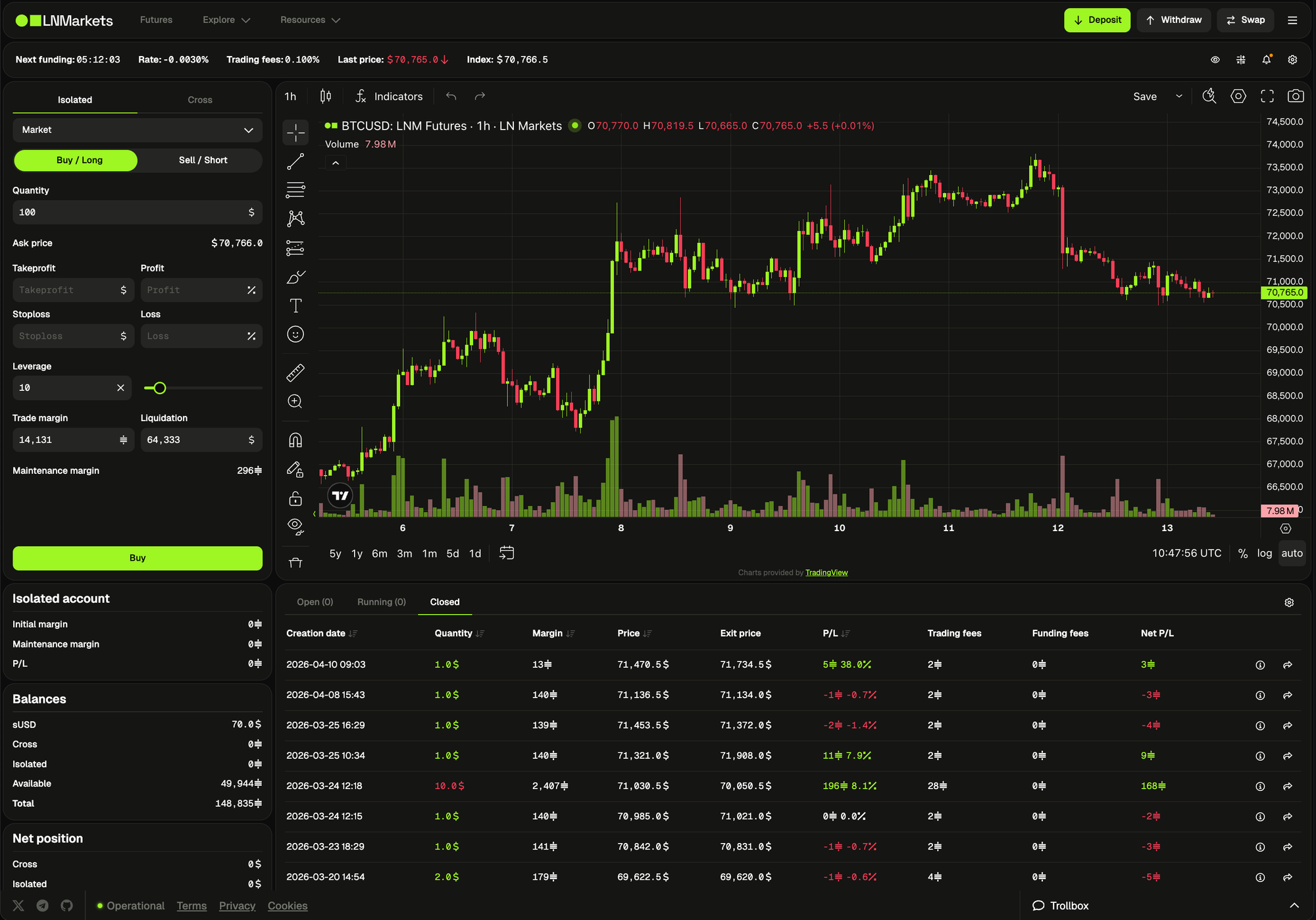Screen dimensions: 1316x920
Task: Expand the Explore menu
Action: tap(226, 20)
